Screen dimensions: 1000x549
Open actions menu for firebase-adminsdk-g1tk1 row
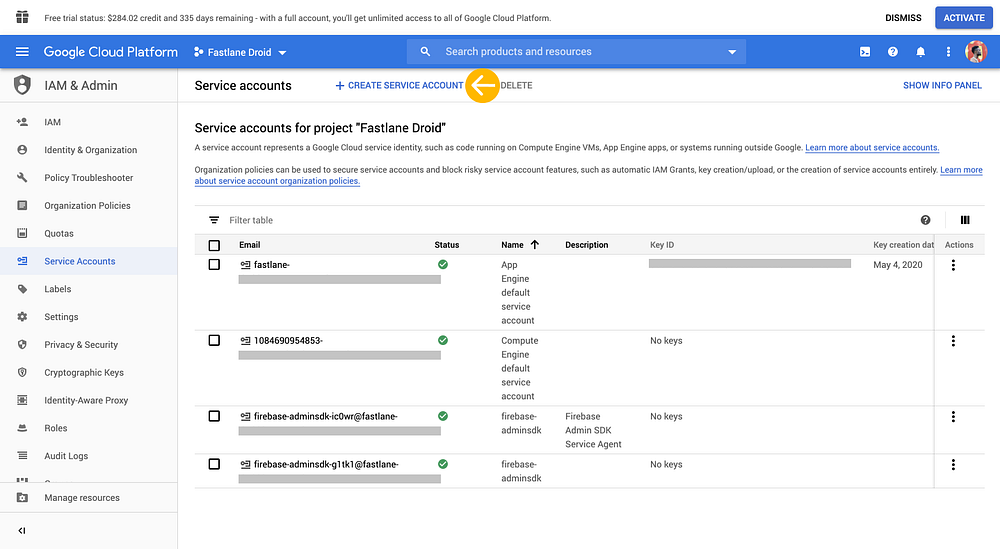point(953,465)
